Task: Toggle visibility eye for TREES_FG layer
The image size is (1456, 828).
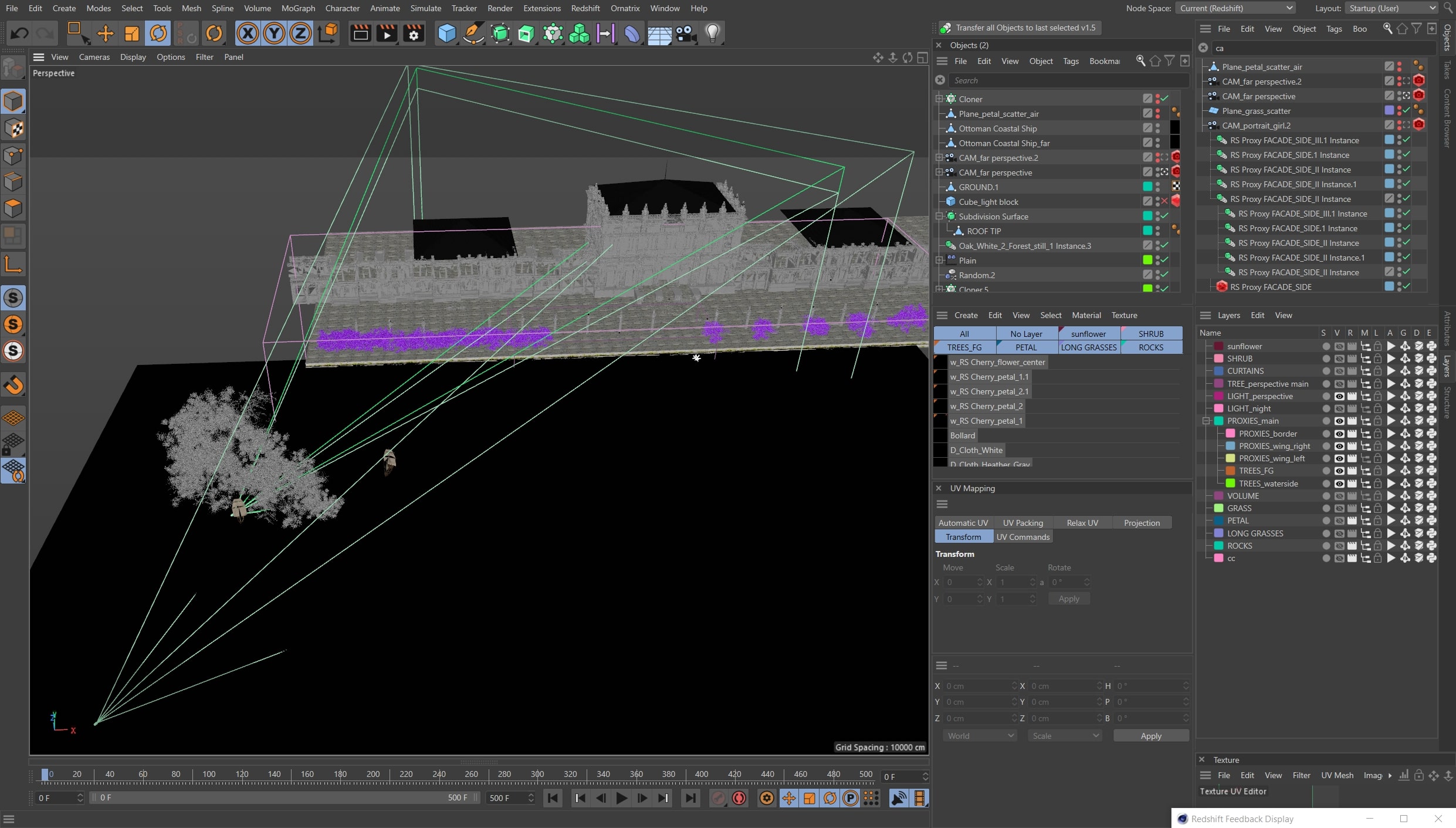Action: pos(1339,471)
